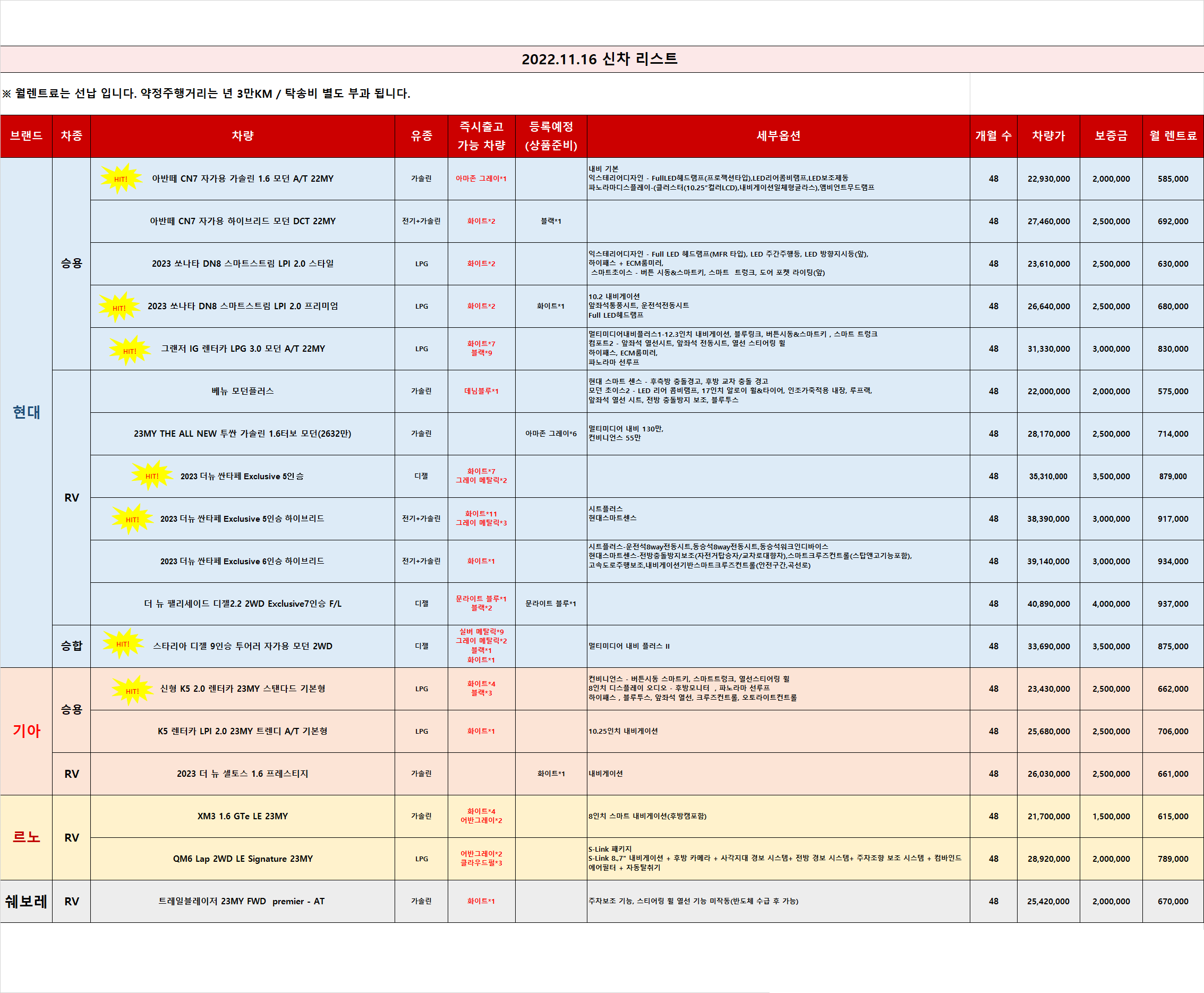Click 'K5 렌터카 LPI 2.0 23MY 트렌디'

click(x=242, y=731)
